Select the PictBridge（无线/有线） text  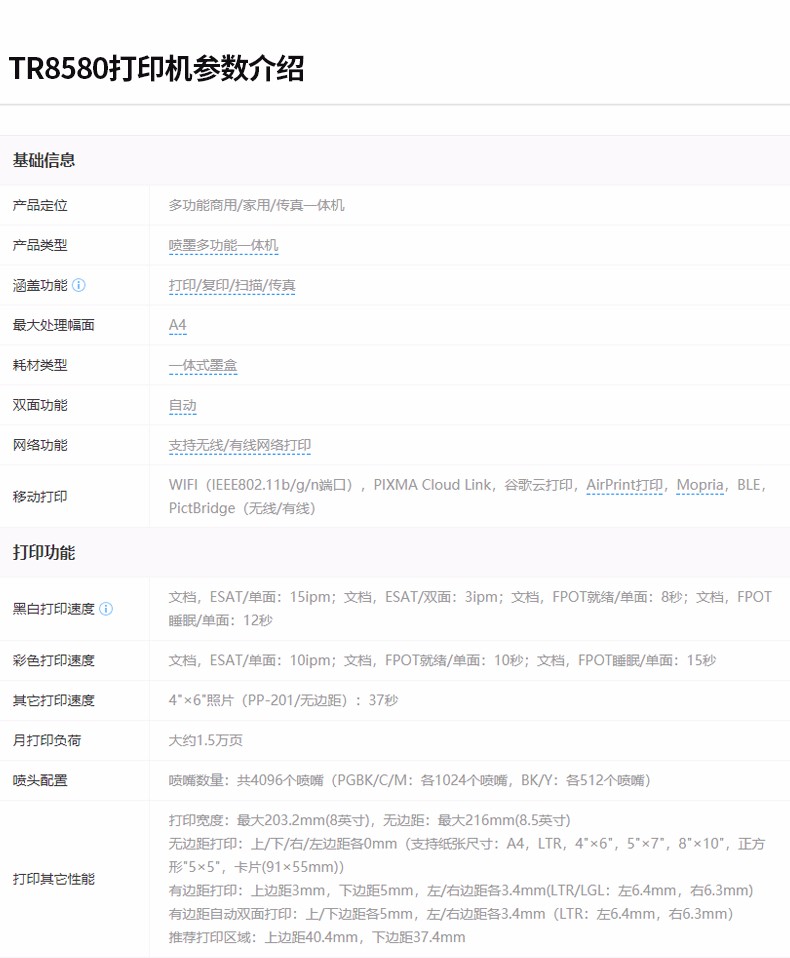(242, 508)
